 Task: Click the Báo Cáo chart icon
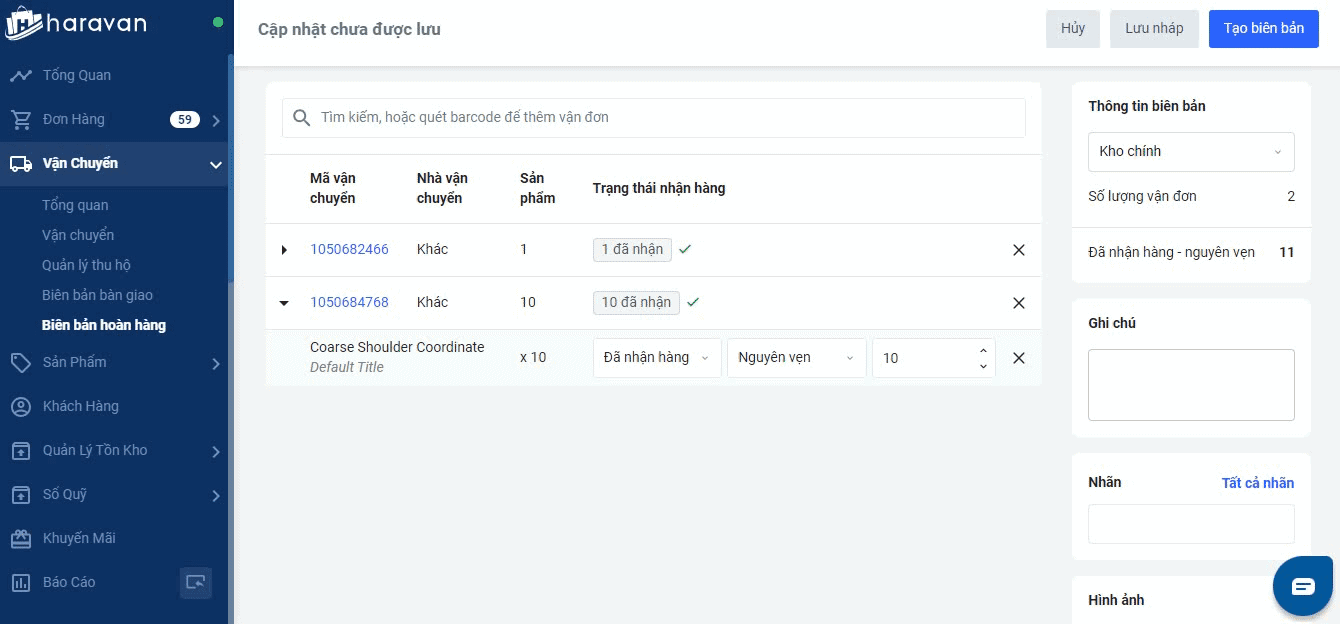tap(20, 582)
